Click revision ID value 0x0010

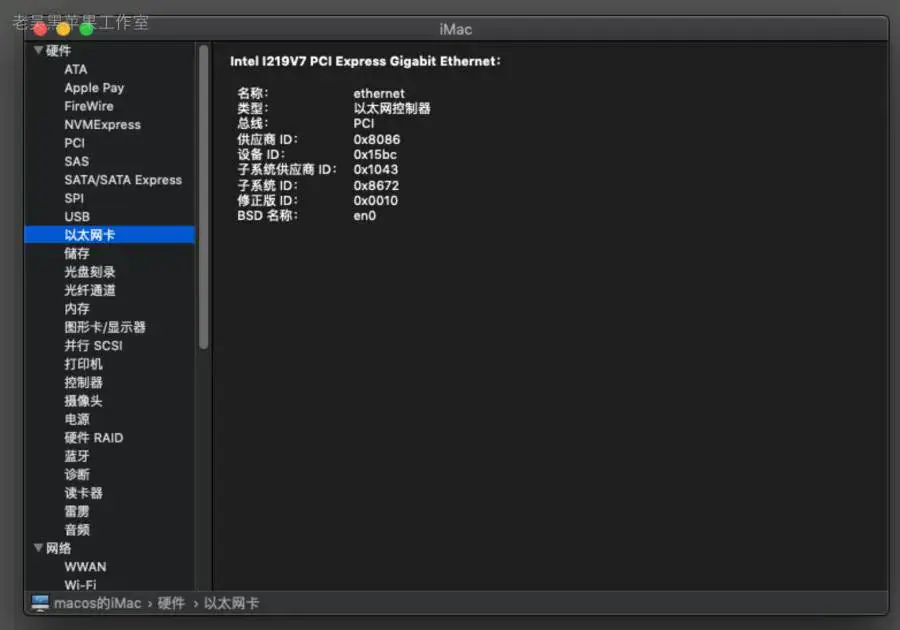point(375,200)
